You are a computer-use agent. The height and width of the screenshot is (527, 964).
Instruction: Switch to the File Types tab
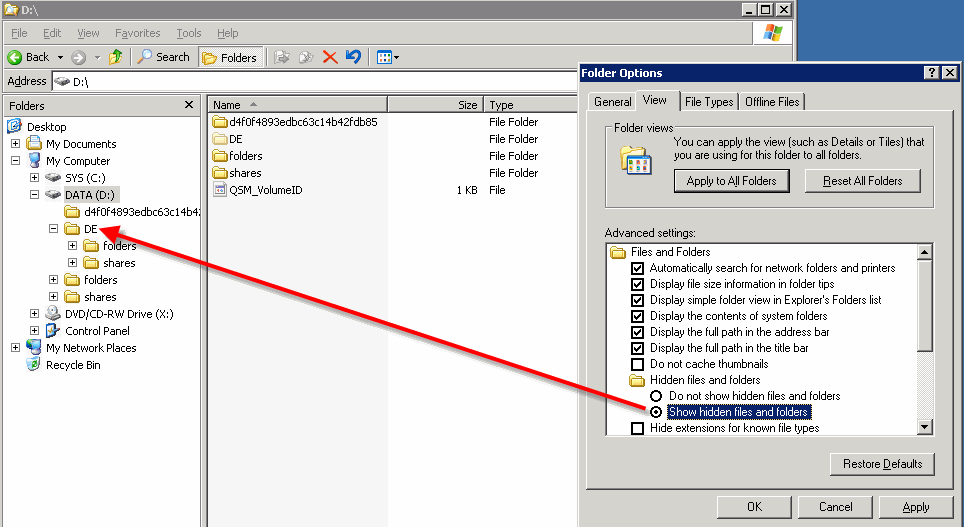[709, 102]
